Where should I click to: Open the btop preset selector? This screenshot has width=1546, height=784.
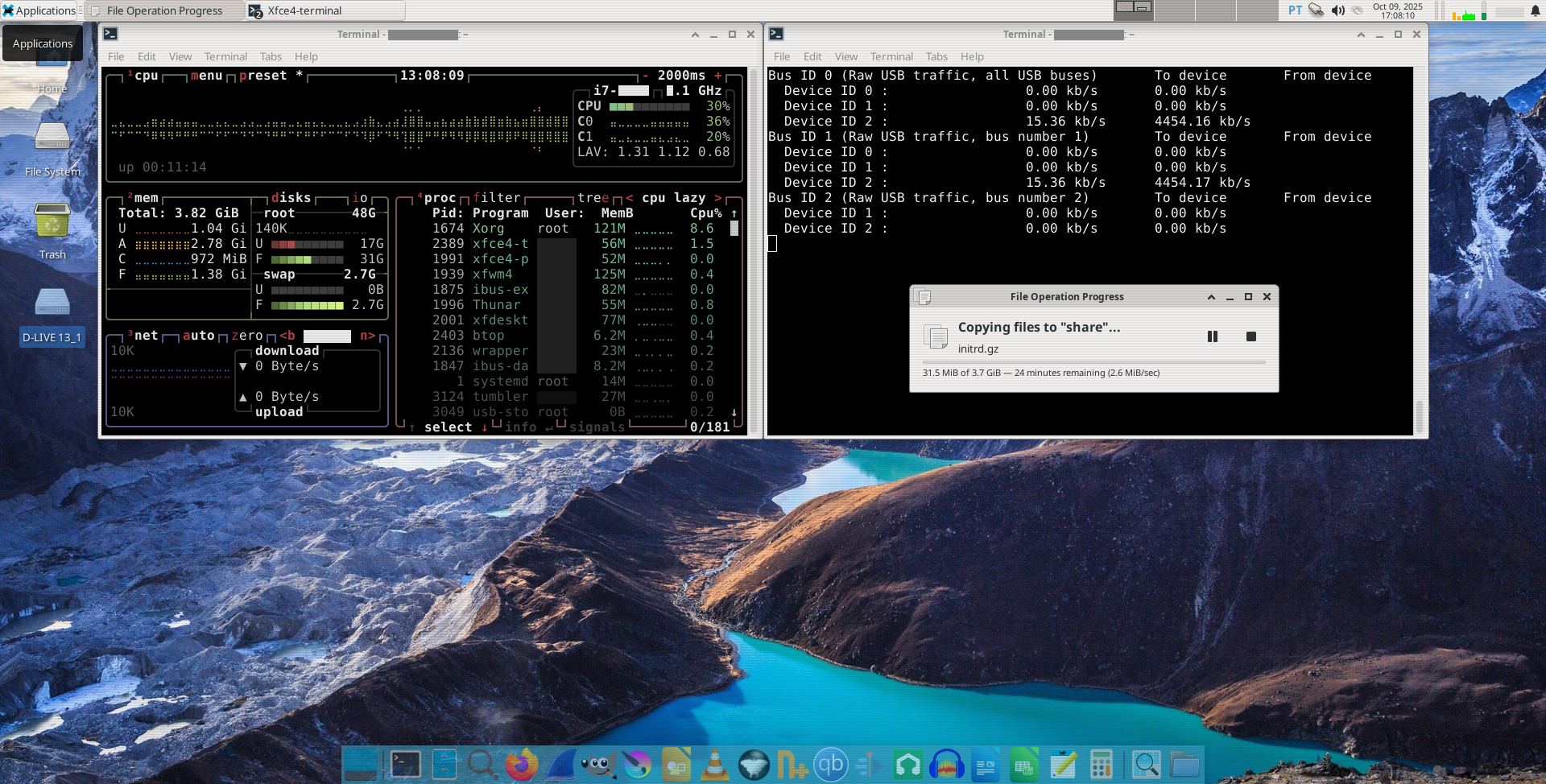click(x=262, y=76)
